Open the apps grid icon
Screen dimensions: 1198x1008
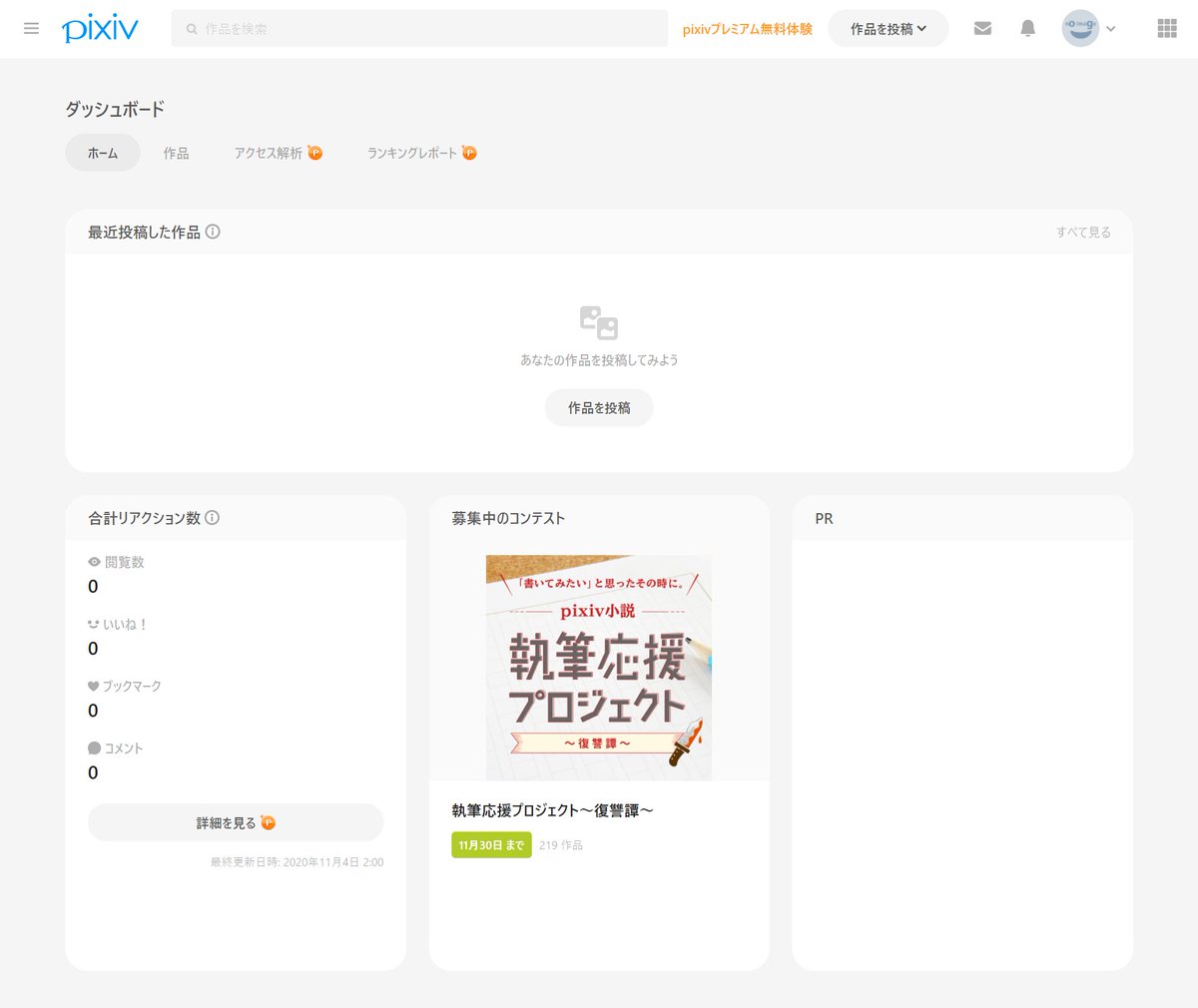(x=1167, y=29)
